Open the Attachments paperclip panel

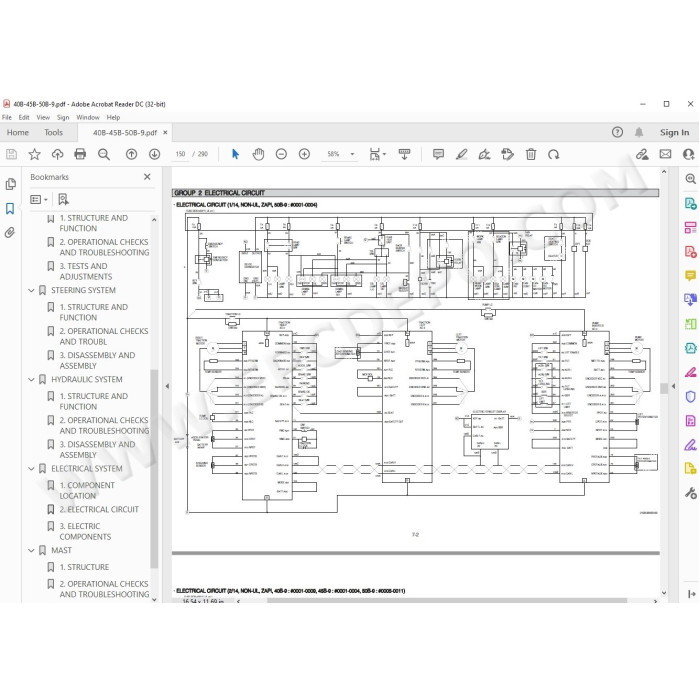(10, 233)
